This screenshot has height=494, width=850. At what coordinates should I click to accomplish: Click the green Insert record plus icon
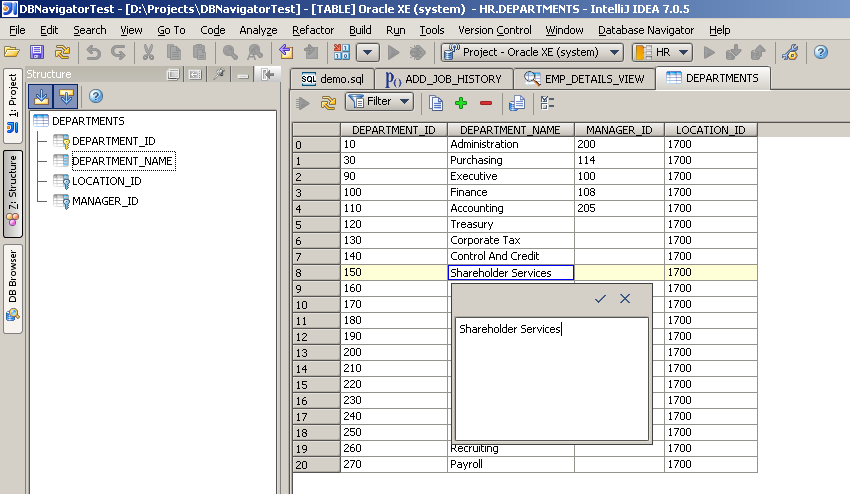[x=461, y=103]
